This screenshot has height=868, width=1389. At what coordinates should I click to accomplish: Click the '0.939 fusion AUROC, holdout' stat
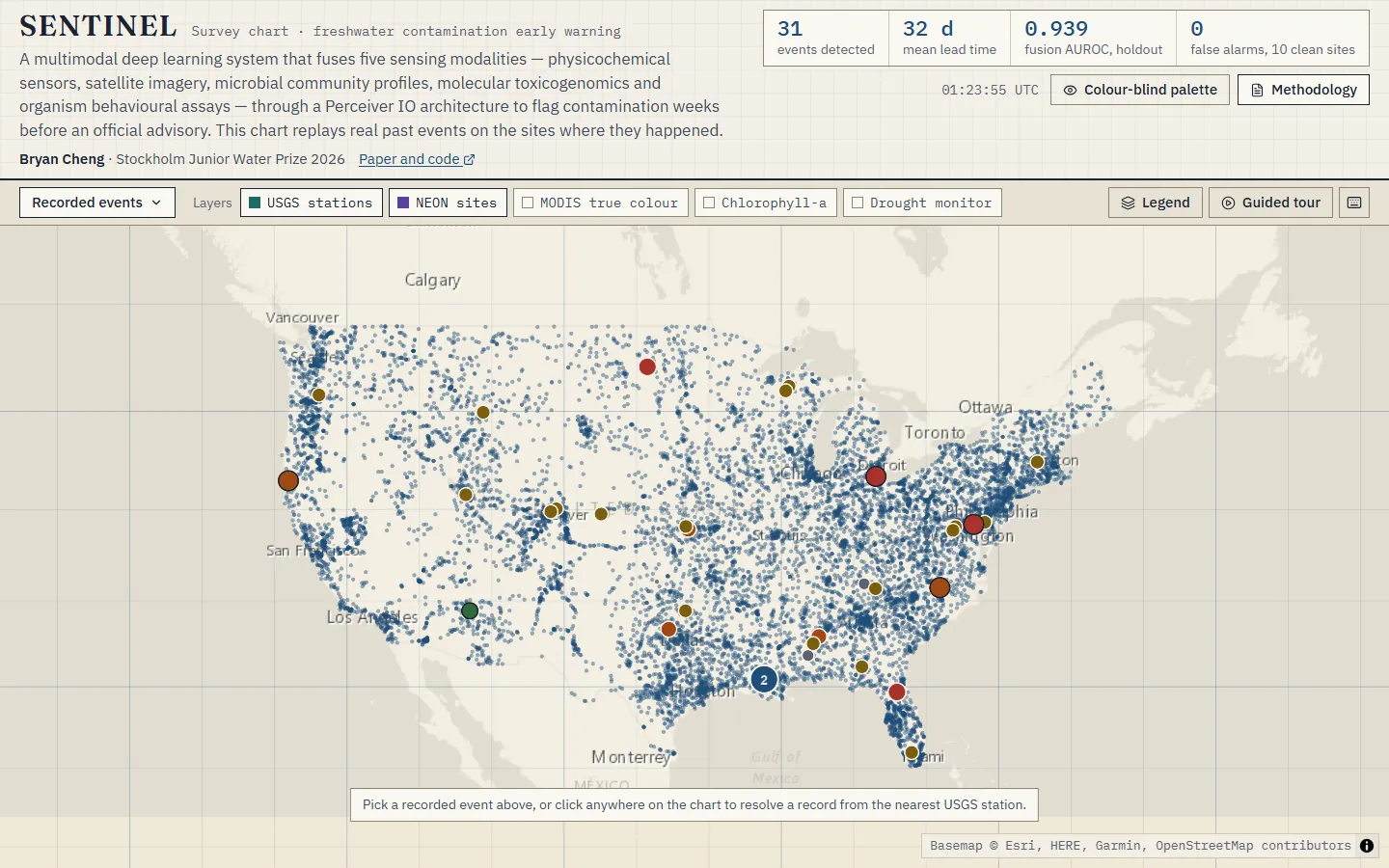[x=1093, y=39]
